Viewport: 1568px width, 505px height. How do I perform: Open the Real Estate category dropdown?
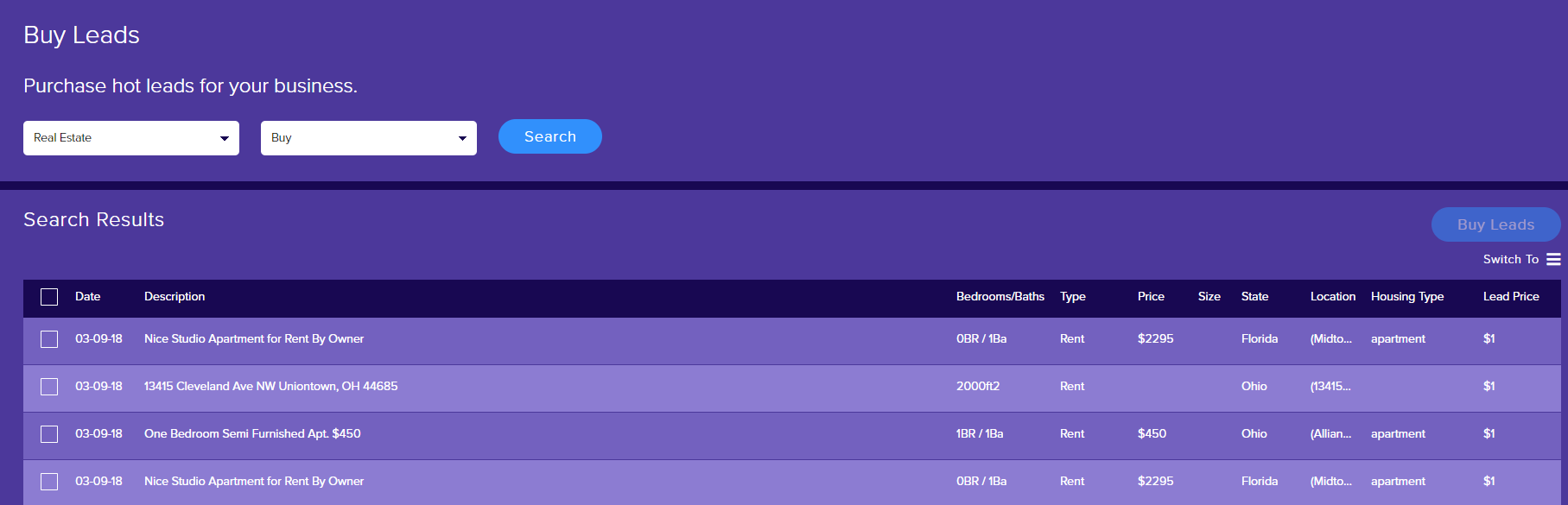tap(131, 138)
